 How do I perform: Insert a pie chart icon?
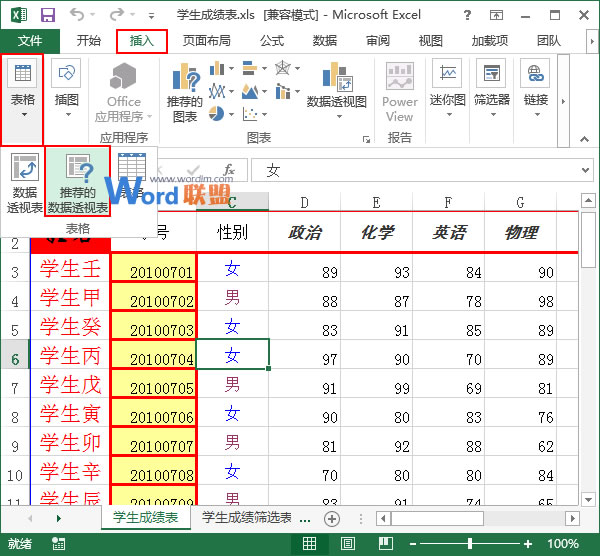click(217, 114)
